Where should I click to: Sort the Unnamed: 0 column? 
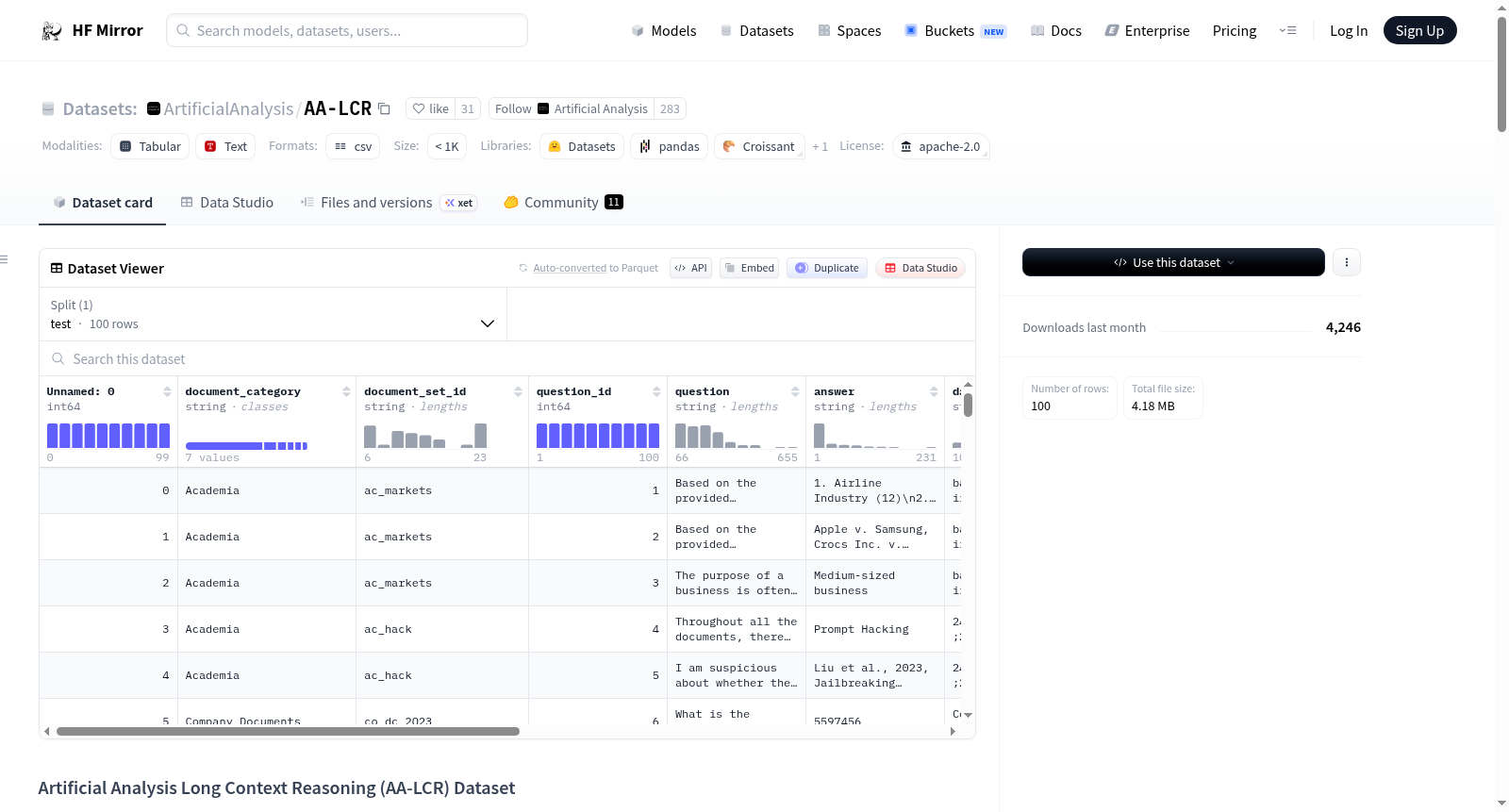(x=167, y=391)
